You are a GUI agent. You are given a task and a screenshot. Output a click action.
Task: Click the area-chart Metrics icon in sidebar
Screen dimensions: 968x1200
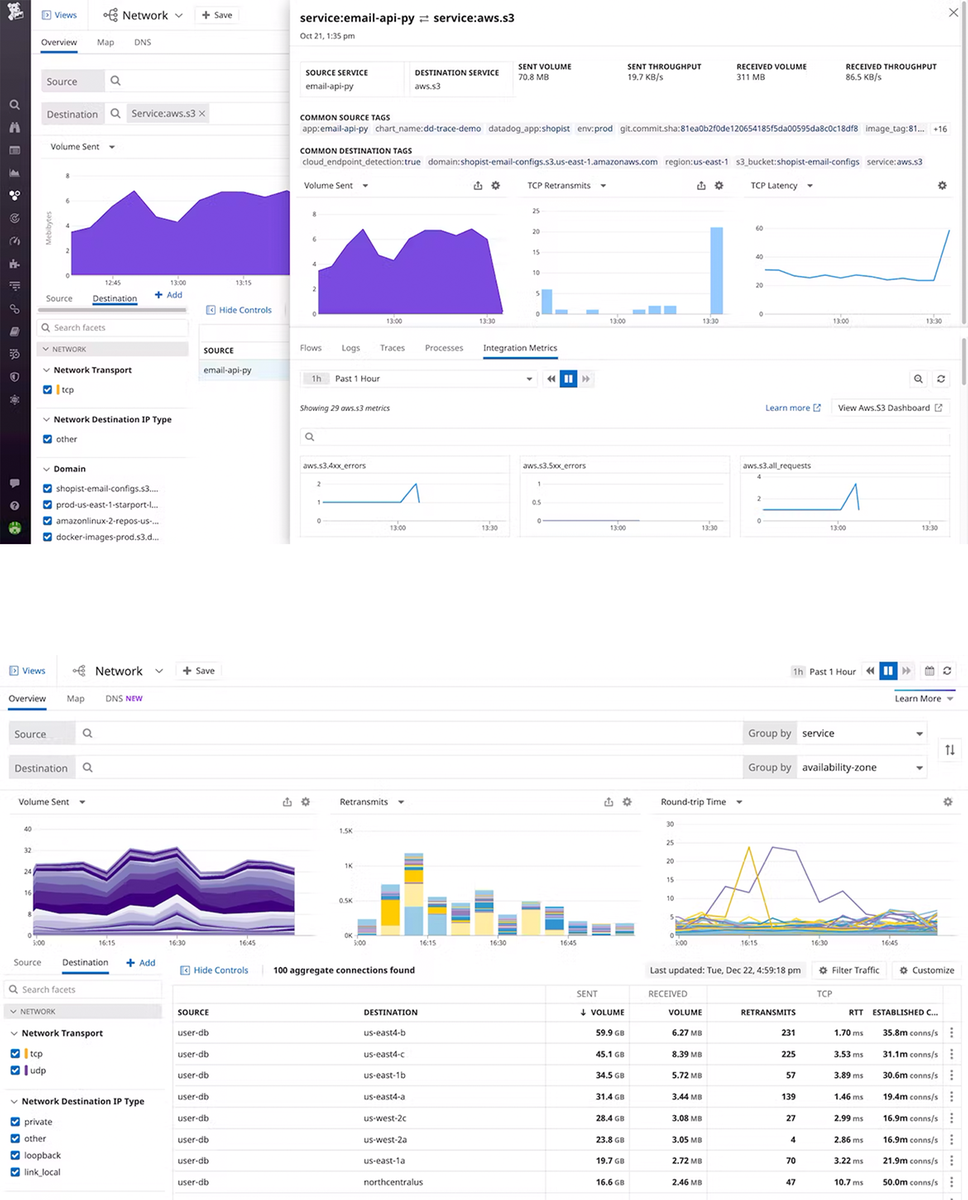14,173
